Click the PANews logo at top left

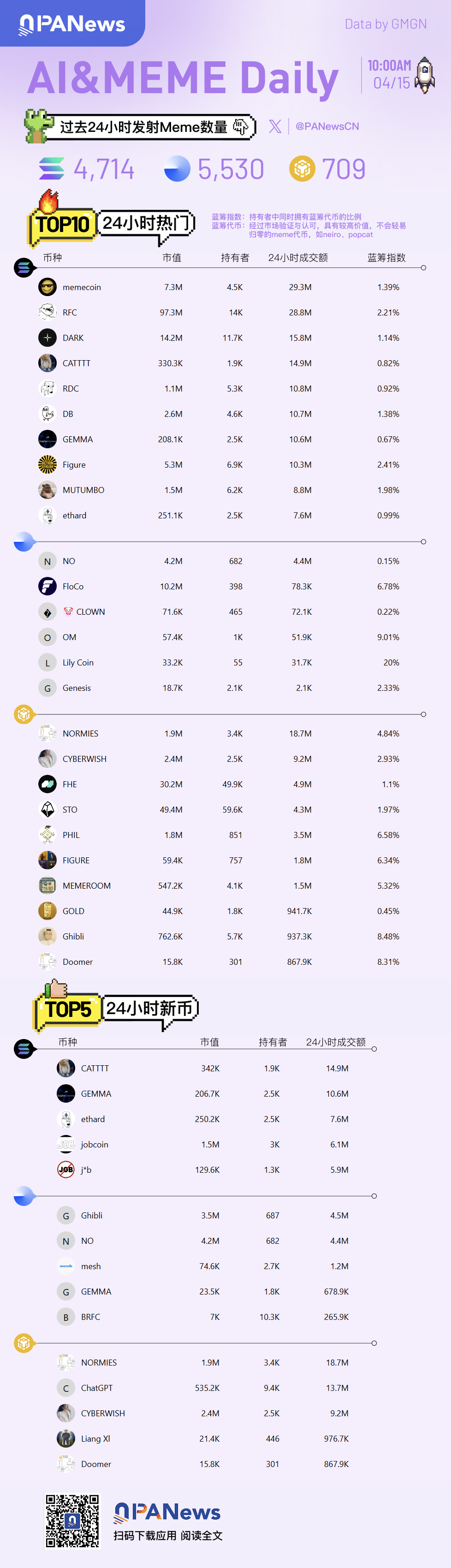[72, 24]
